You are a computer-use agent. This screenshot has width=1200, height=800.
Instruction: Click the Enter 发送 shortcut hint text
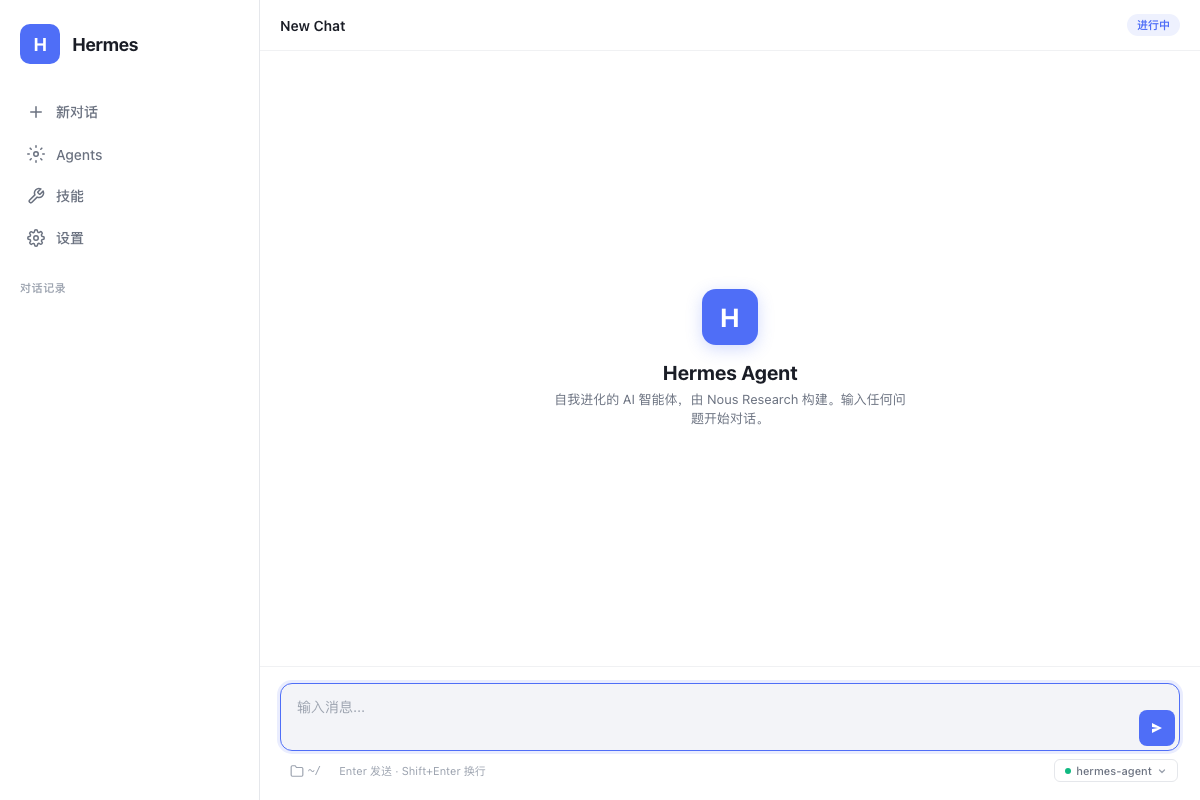(x=412, y=771)
